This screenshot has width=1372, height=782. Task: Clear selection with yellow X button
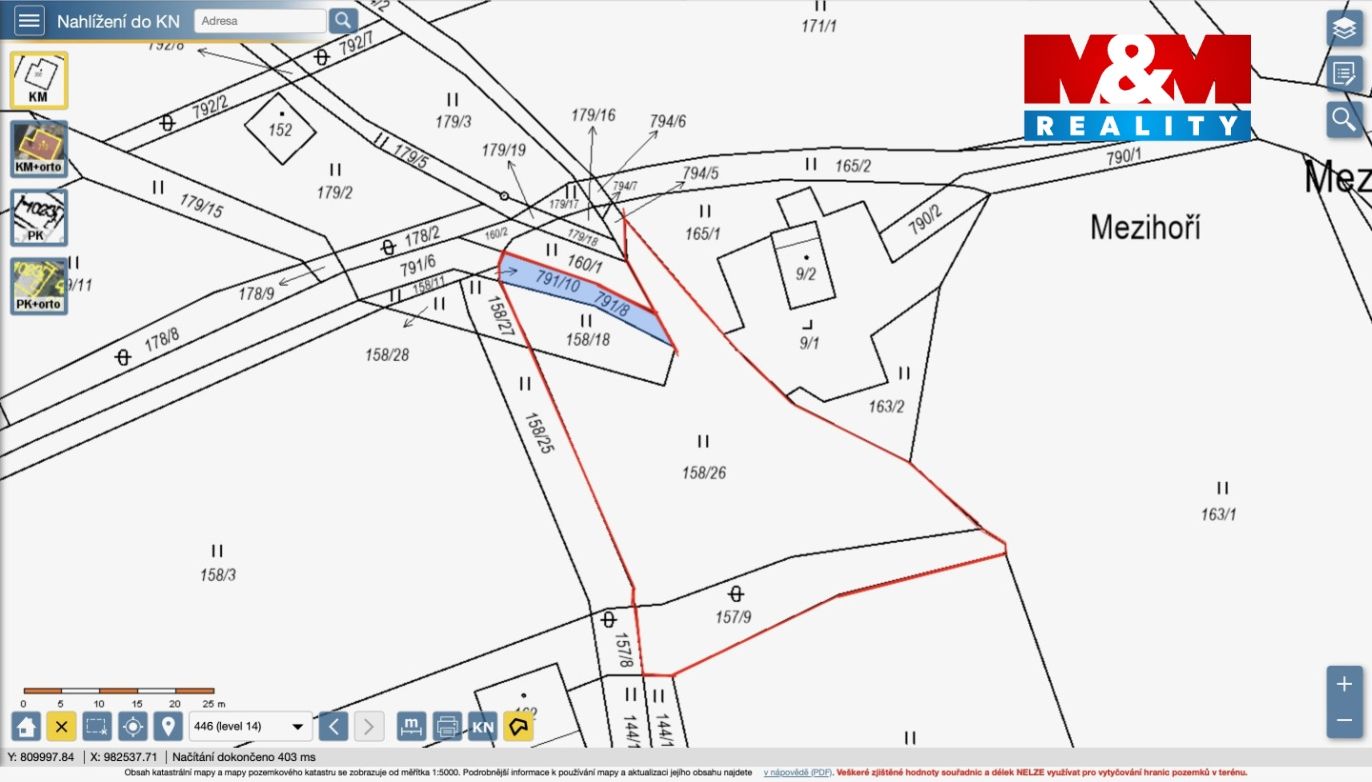[62, 726]
